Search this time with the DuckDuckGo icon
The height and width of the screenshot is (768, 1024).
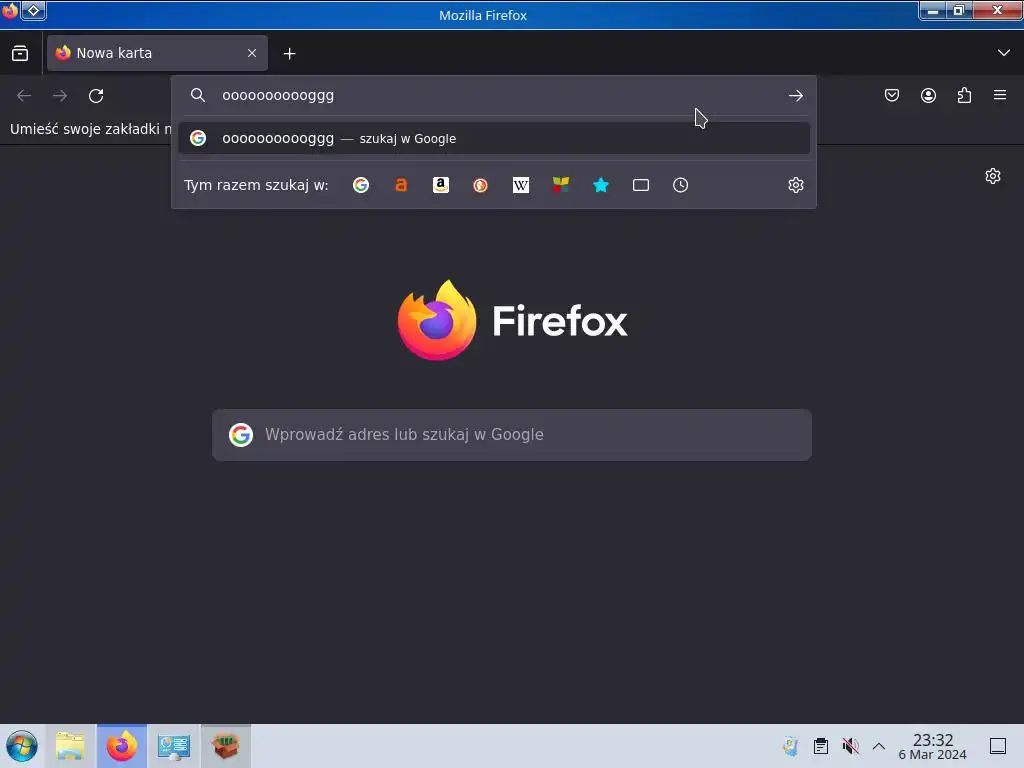click(481, 185)
